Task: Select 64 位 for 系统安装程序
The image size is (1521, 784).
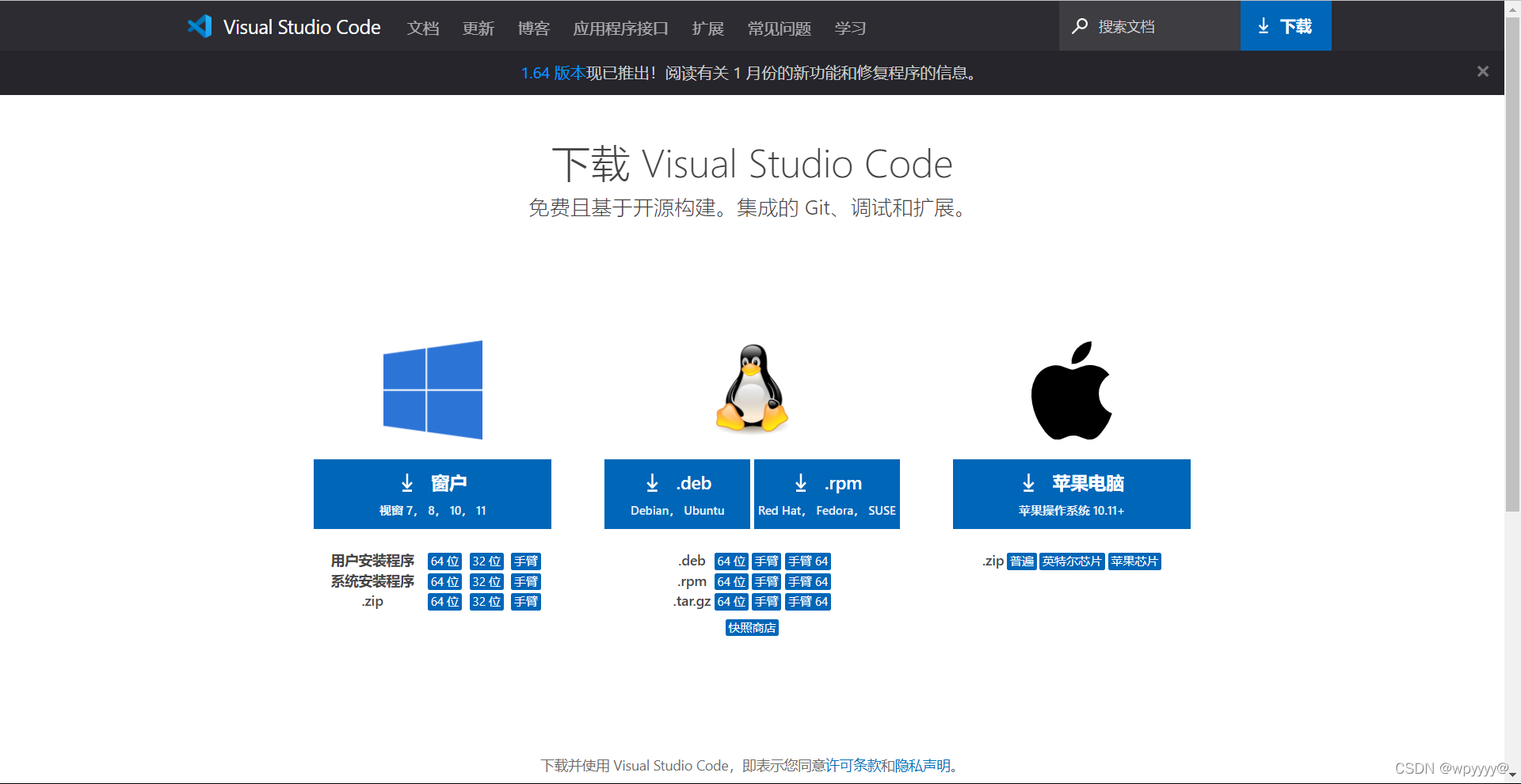Action: (x=444, y=582)
